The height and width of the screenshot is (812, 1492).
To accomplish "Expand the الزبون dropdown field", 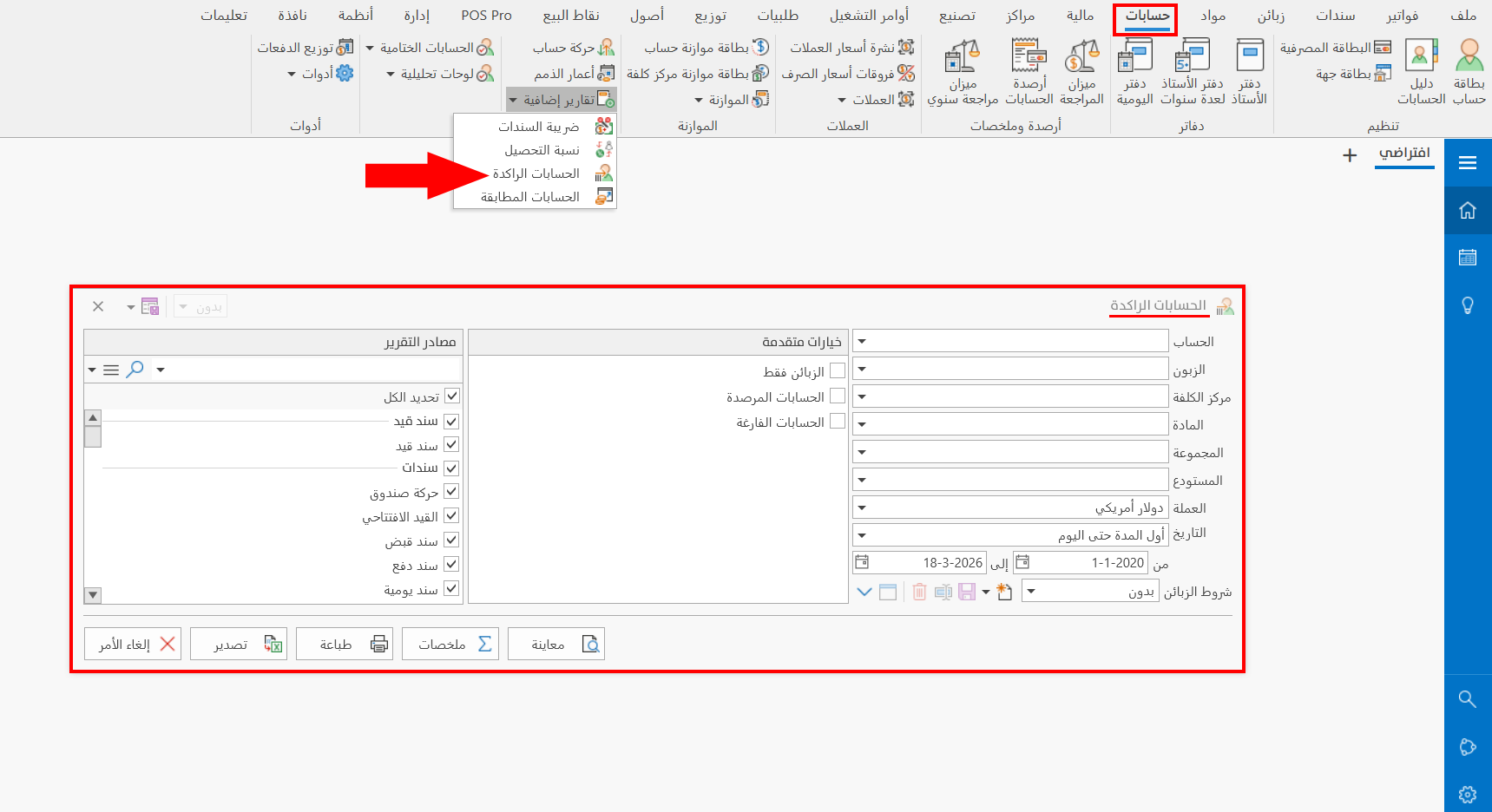I will (862, 369).
